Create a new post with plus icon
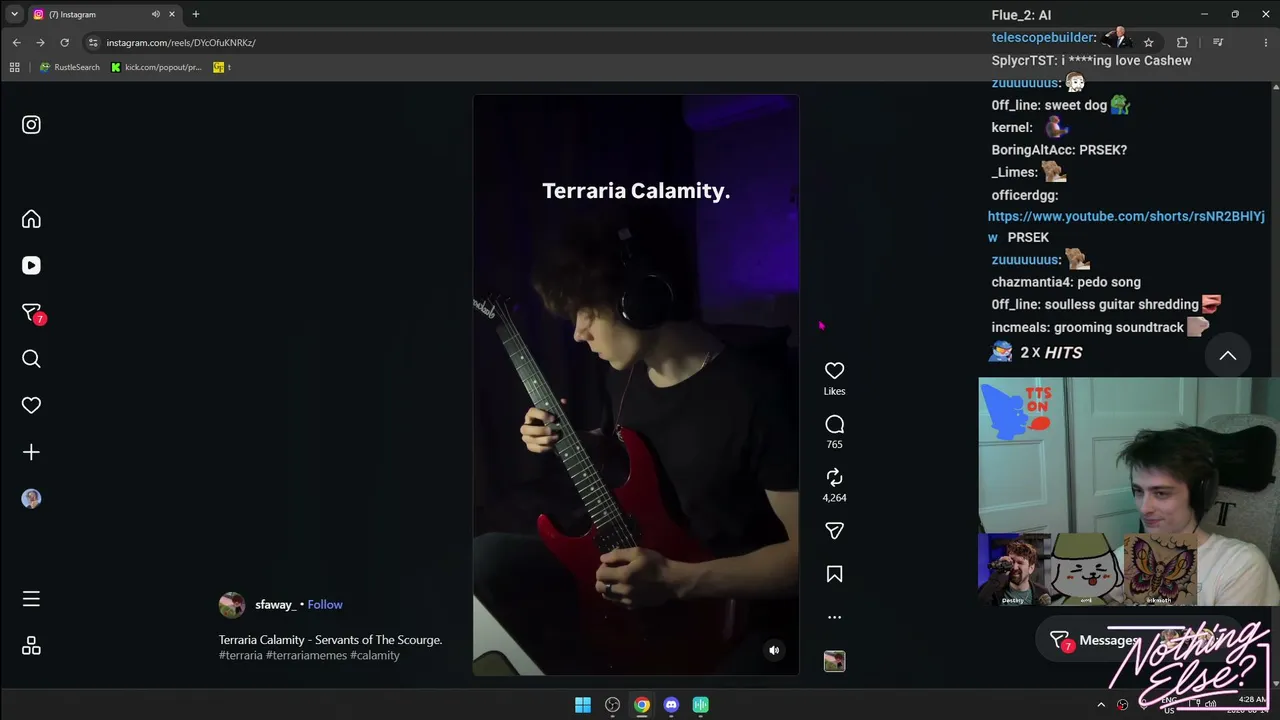 (31, 452)
